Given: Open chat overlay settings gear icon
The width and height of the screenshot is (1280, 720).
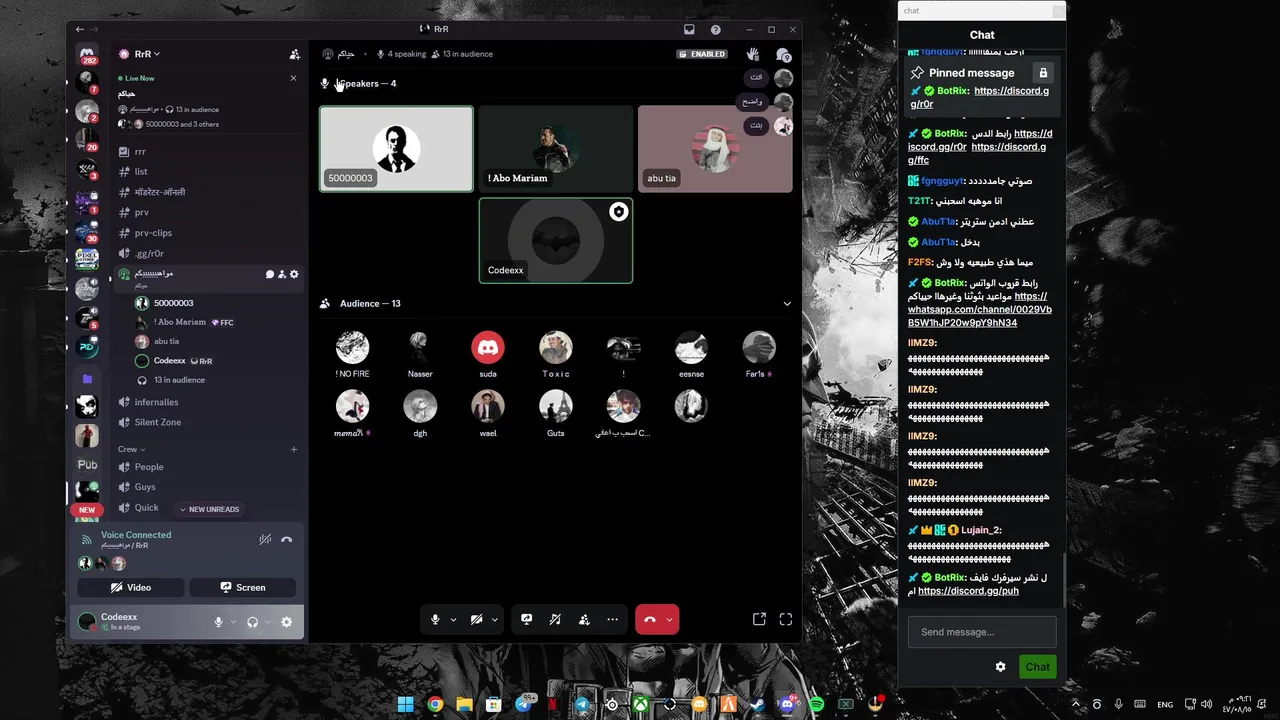Looking at the screenshot, I should [1000, 667].
